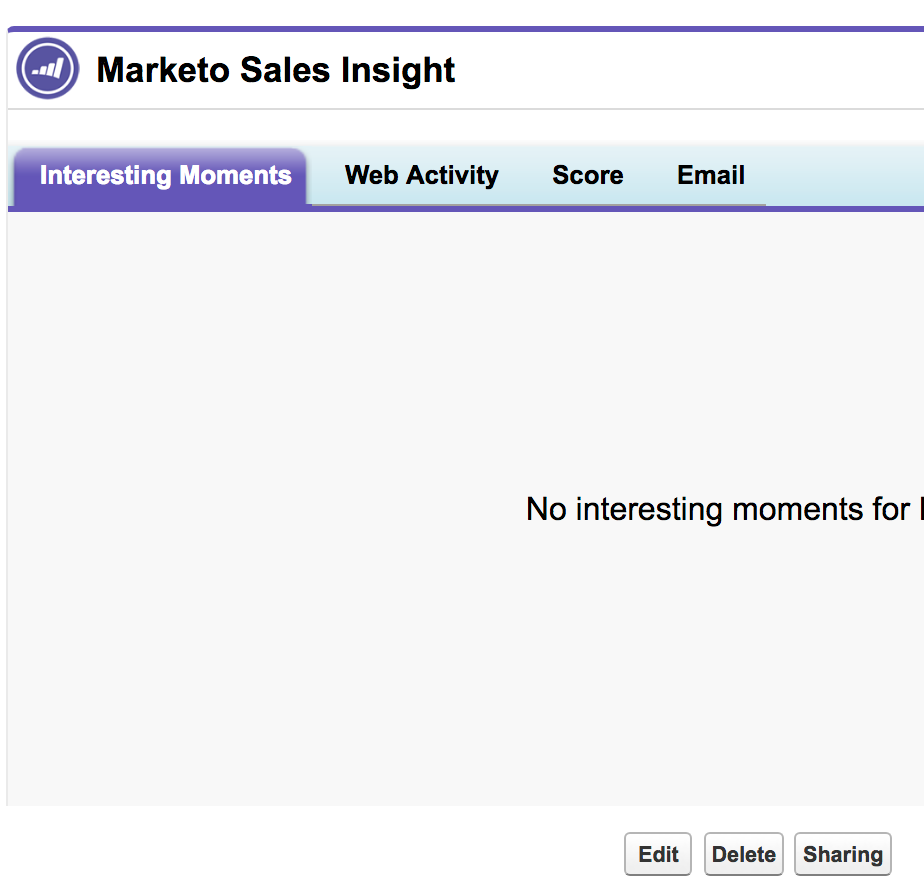This screenshot has width=924, height=896.
Task: Click the word 'Marketo' in the heading
Action: (162, 70)
